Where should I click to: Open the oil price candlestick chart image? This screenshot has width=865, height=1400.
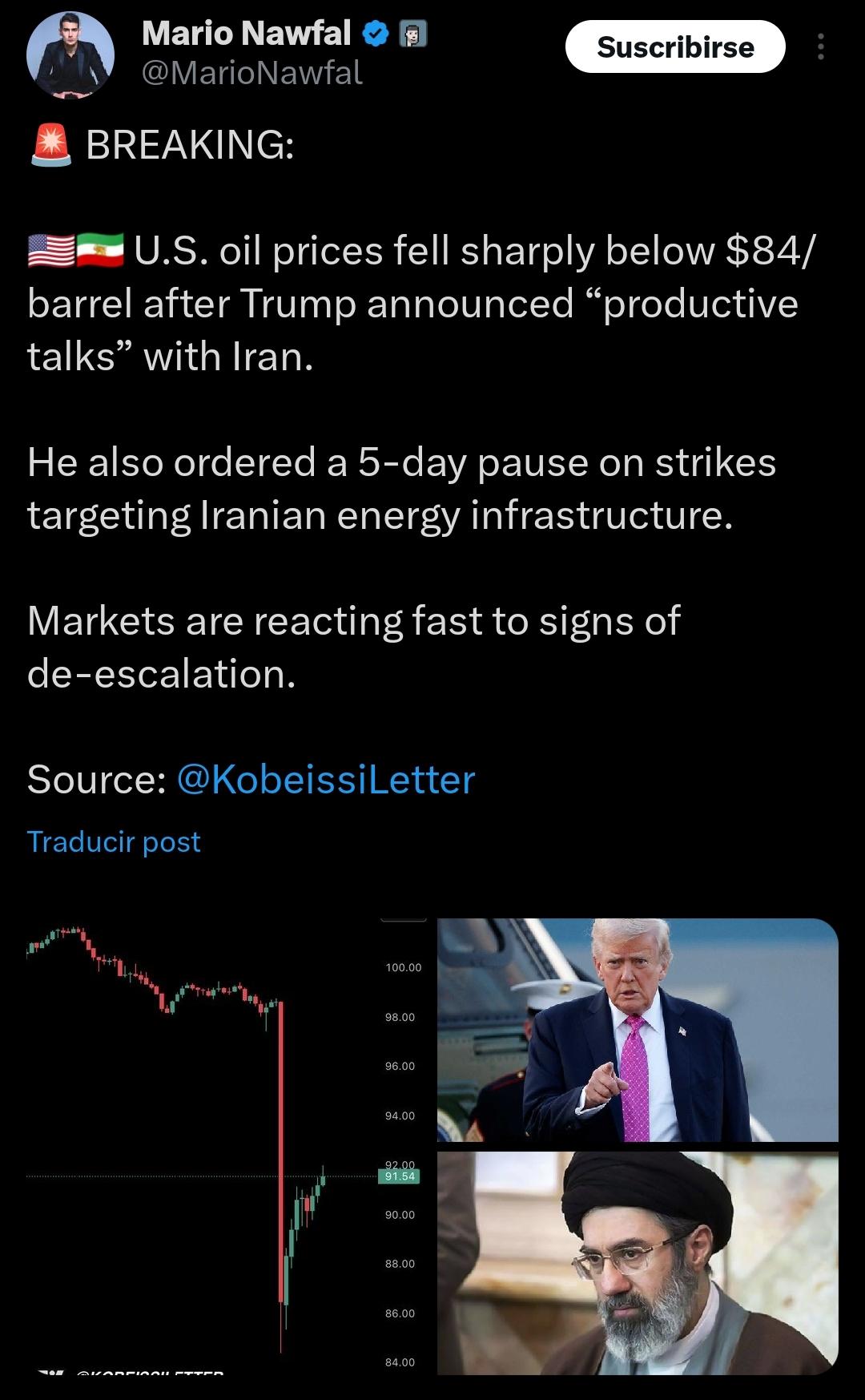pyautogui.click(x=216, y=1138)
